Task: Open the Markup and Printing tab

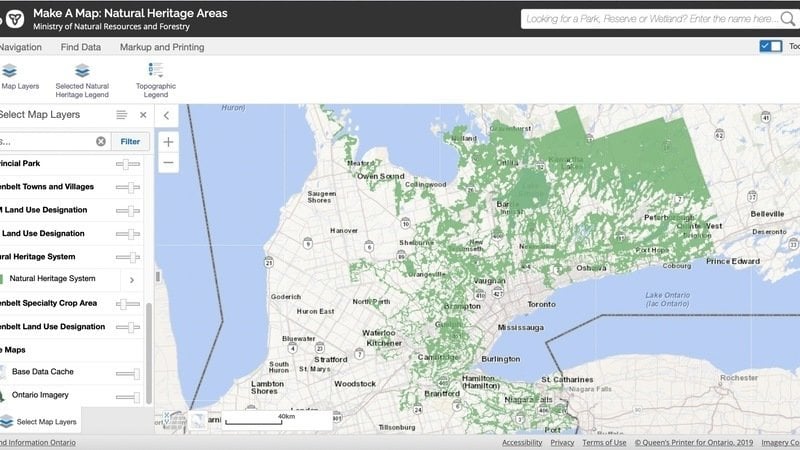Action: pyautogui.click(x=162, y=47)
